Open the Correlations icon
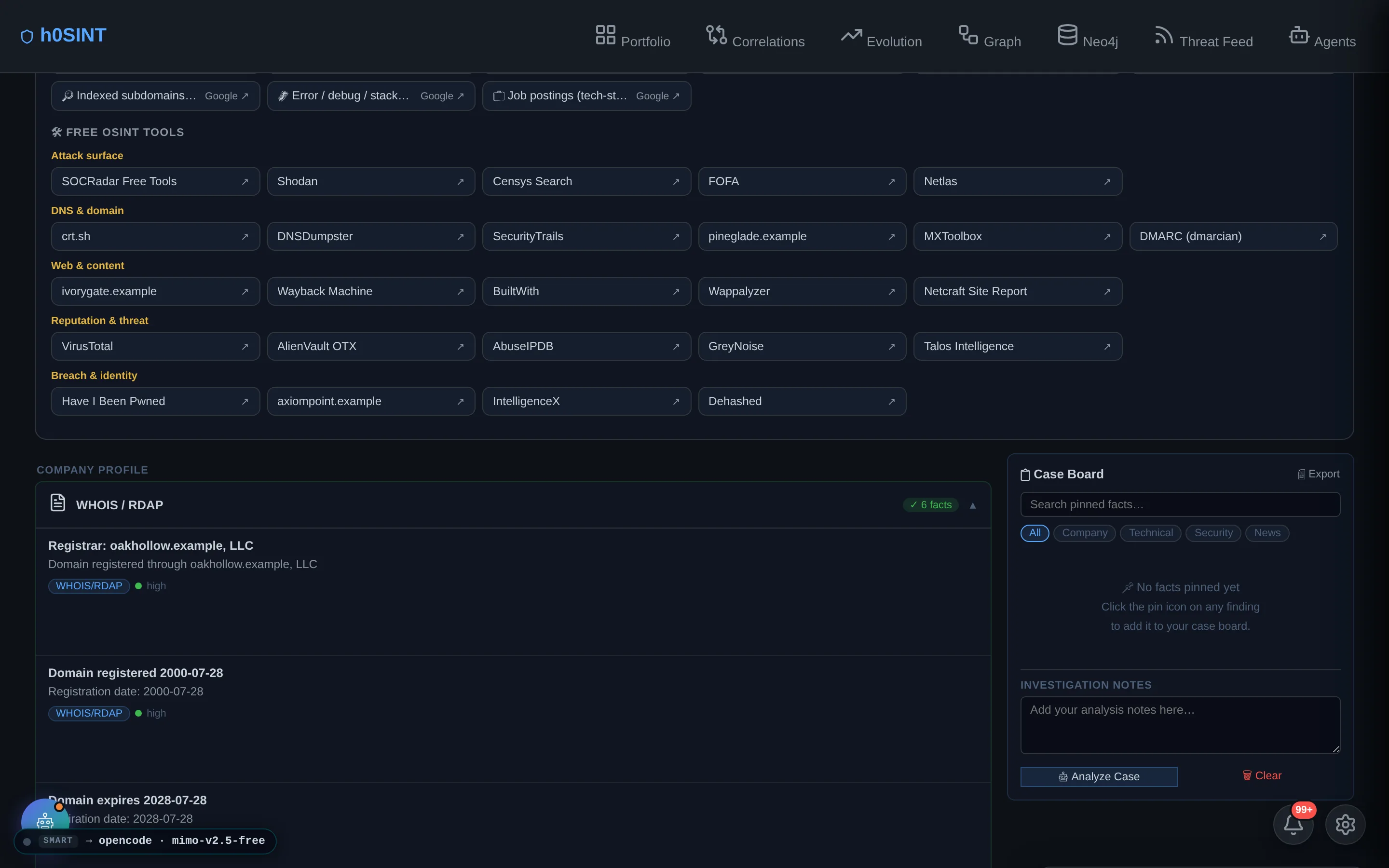Viewport: 1389px width, 868px height. (x=716, y=34)
